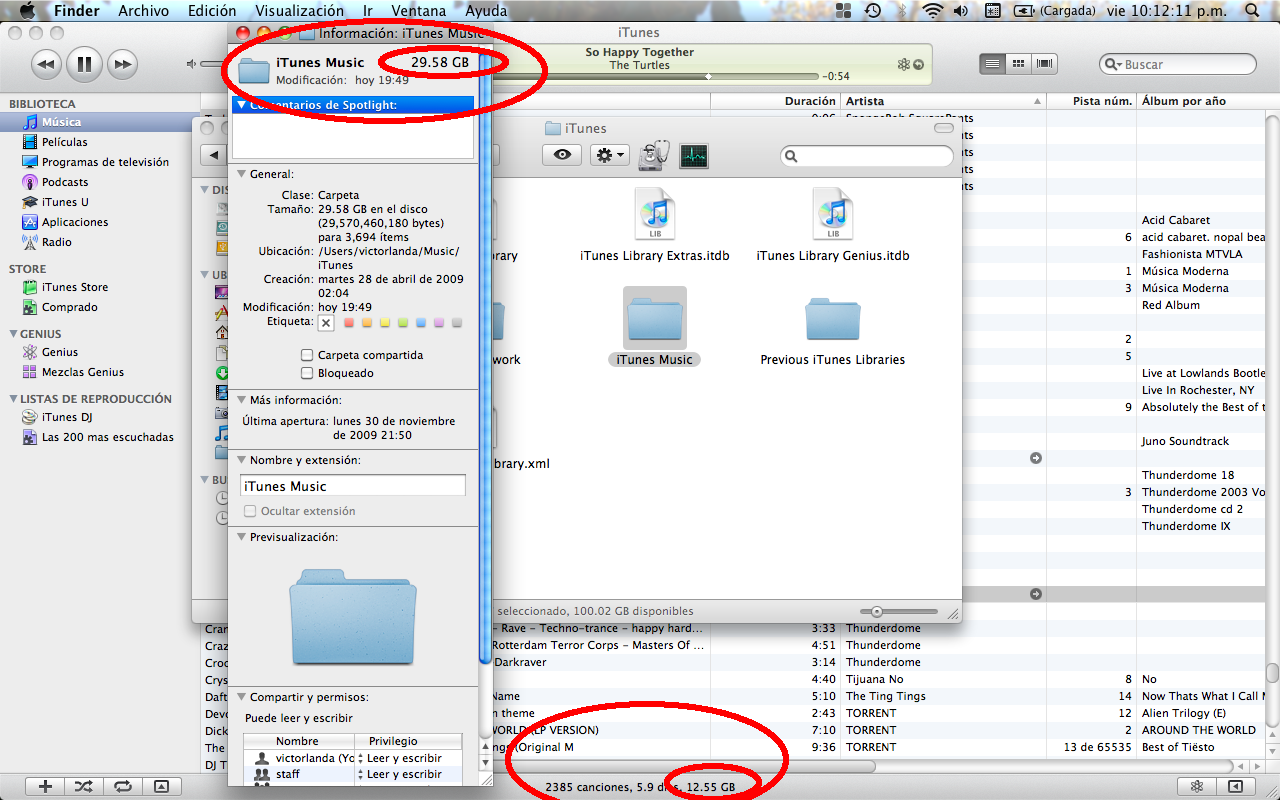
Task: Sort the song list by Duración column
Action: pos(775,101)
